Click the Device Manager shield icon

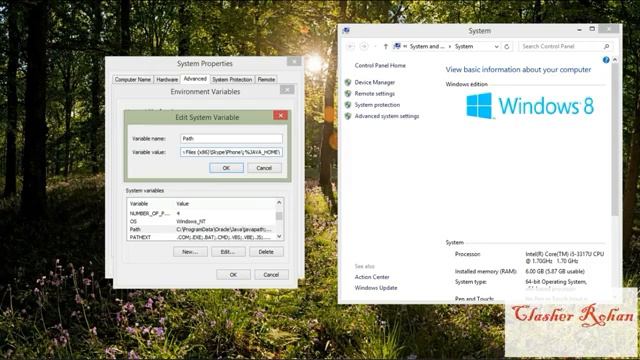tap(348, 82)
